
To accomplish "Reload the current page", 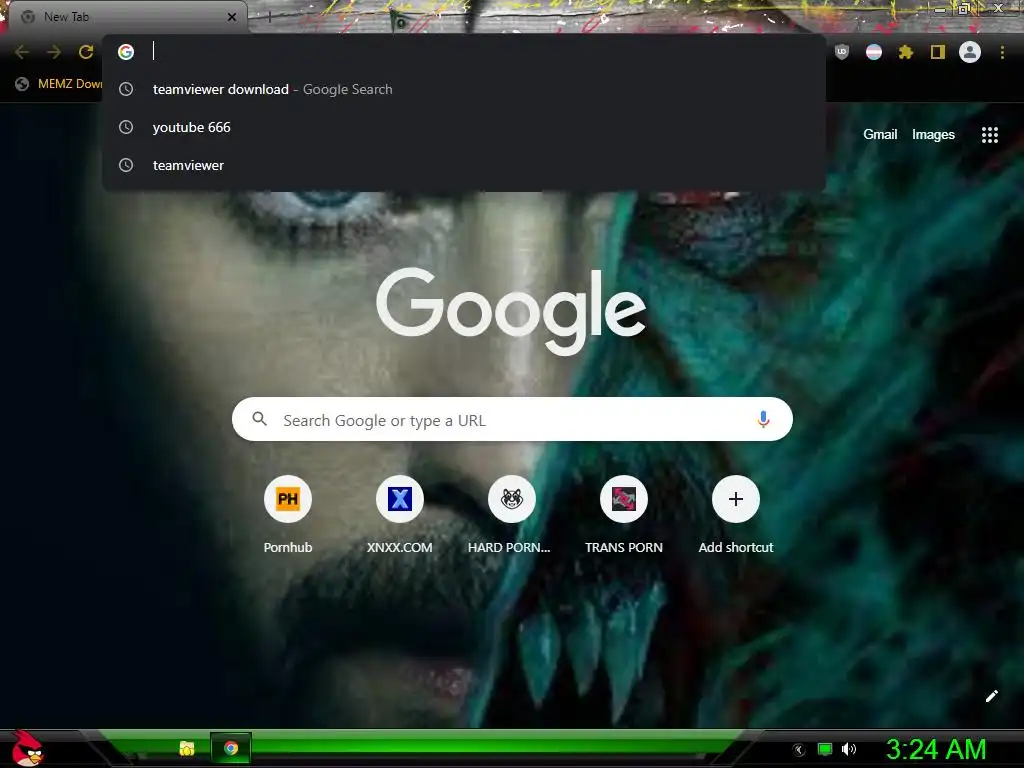I will 86,52.
